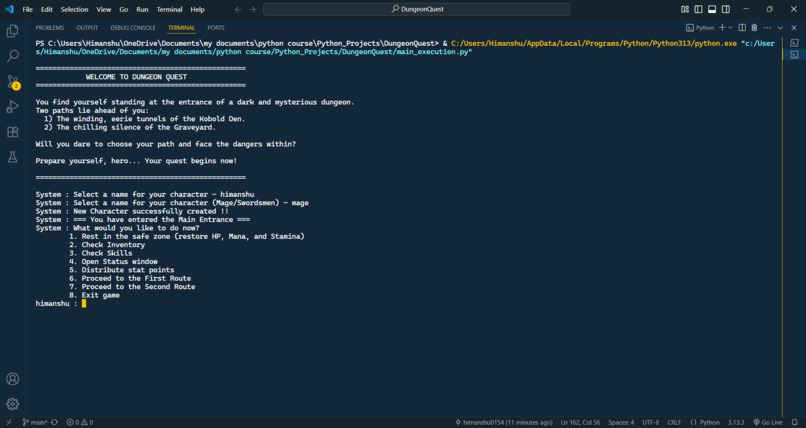This screenshot has width=806, height=428.
Task: Click text '2. Check Inventory'
Action: pyautogui.click(x=107, y=245)
